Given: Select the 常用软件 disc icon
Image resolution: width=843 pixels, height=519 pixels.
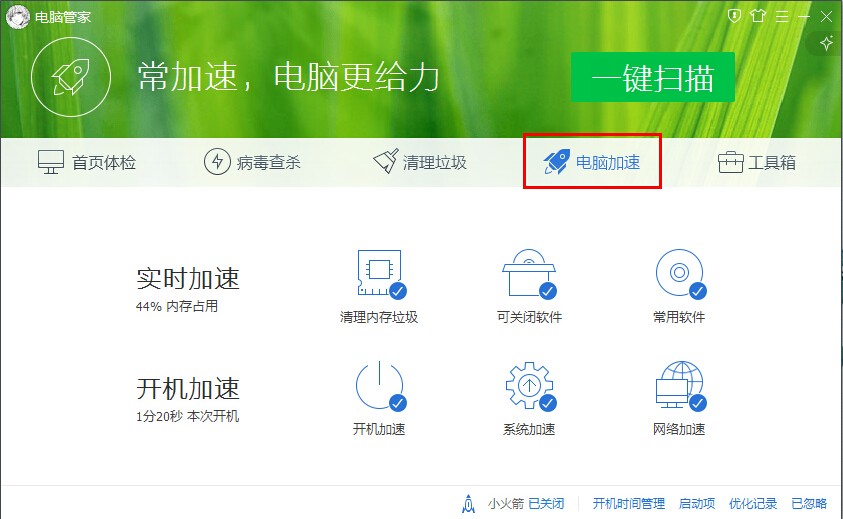Looking at the screenshot, I should pos(679,274).
